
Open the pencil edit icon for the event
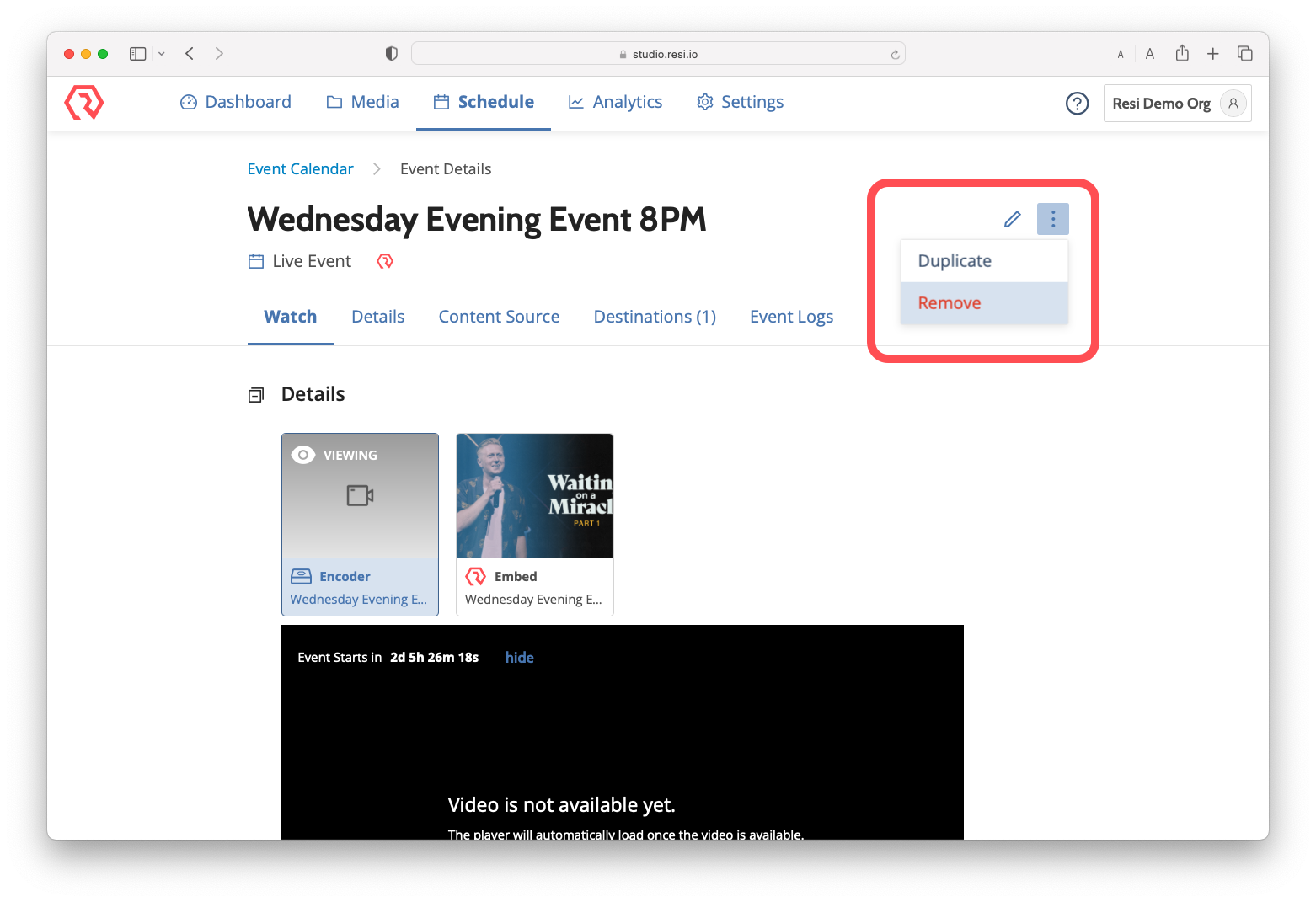(1012, 218)
